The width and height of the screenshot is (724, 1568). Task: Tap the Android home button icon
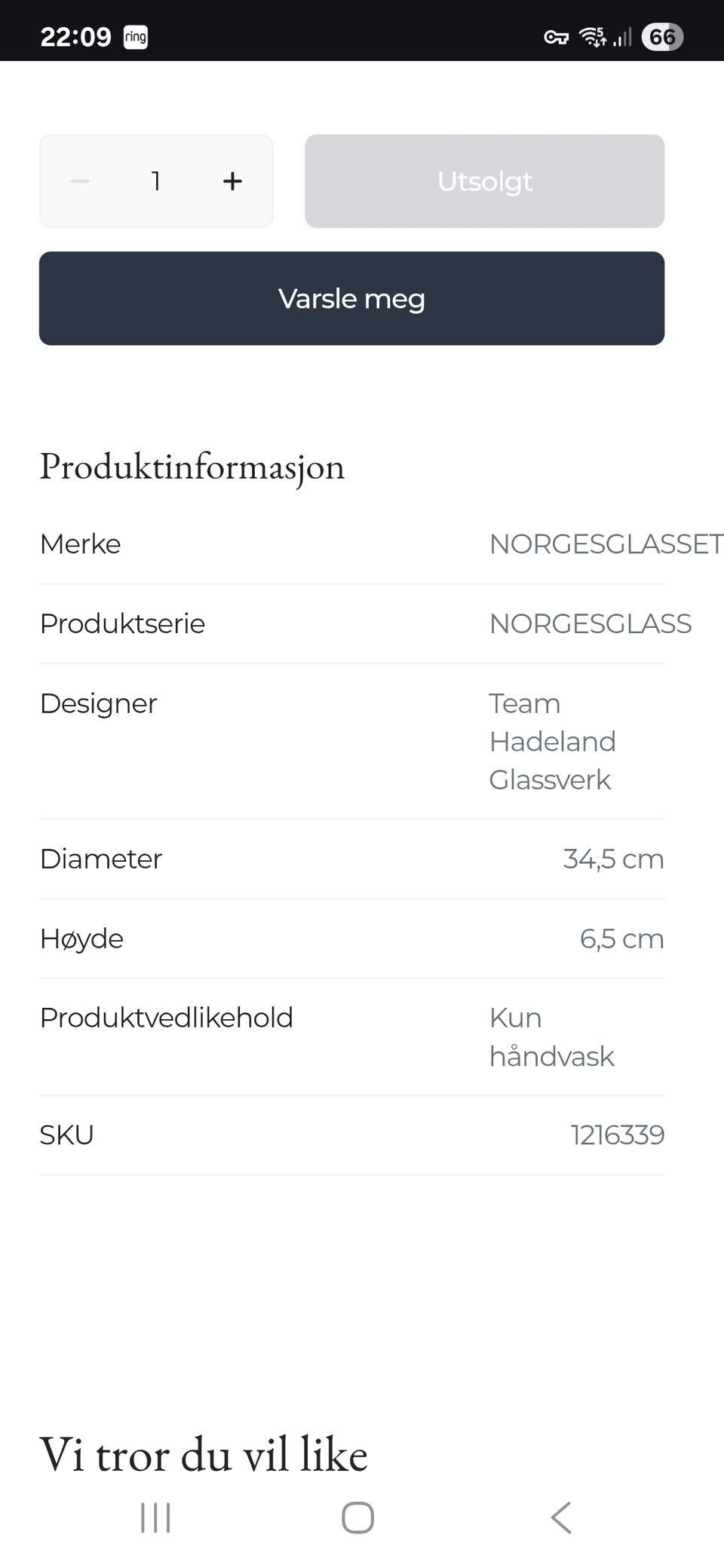click(x=357, y=1517)
